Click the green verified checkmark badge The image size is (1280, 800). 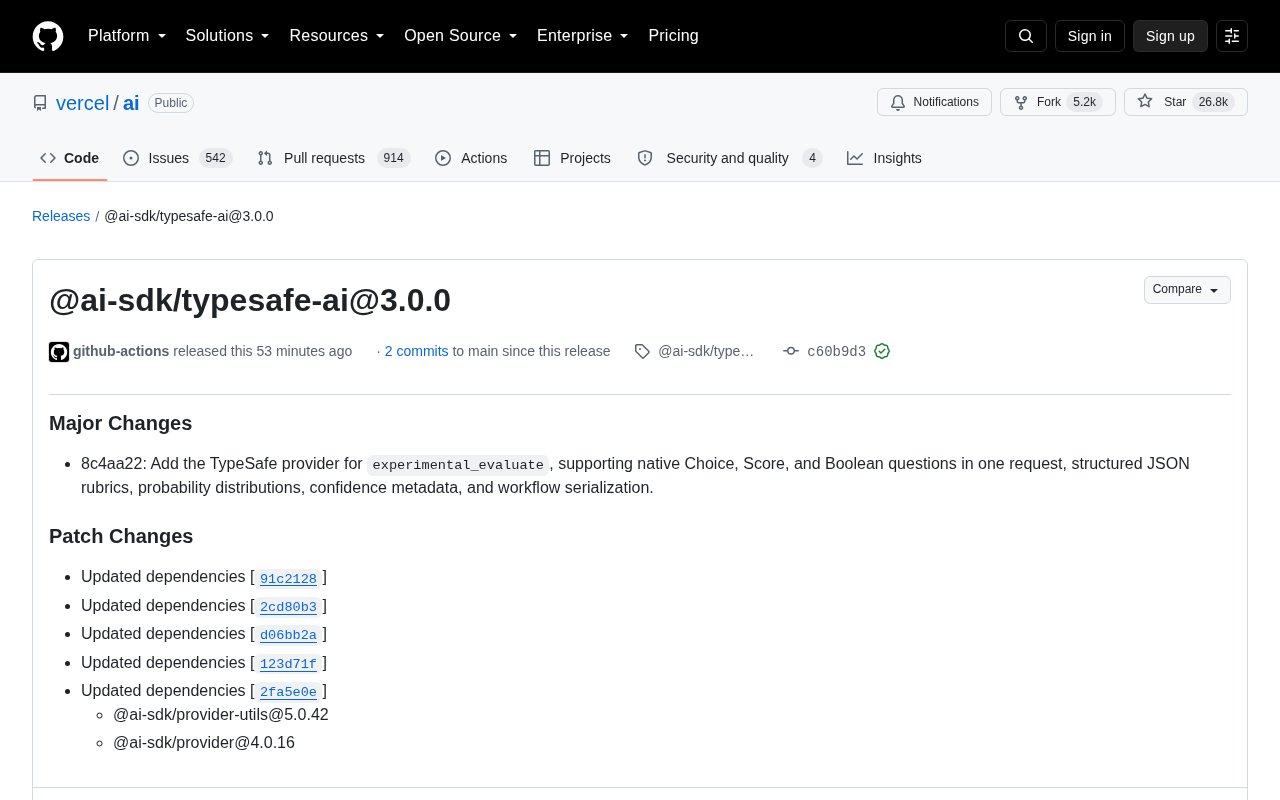tap(882, 351)
